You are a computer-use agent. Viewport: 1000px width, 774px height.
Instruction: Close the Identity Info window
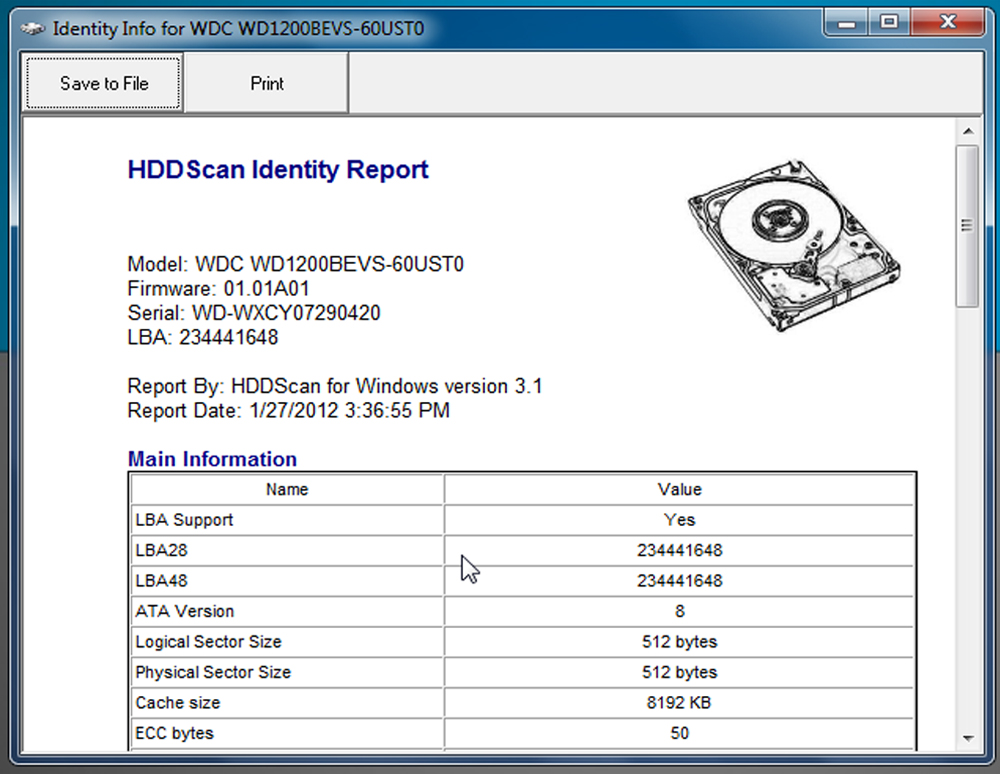coord(948,24)
